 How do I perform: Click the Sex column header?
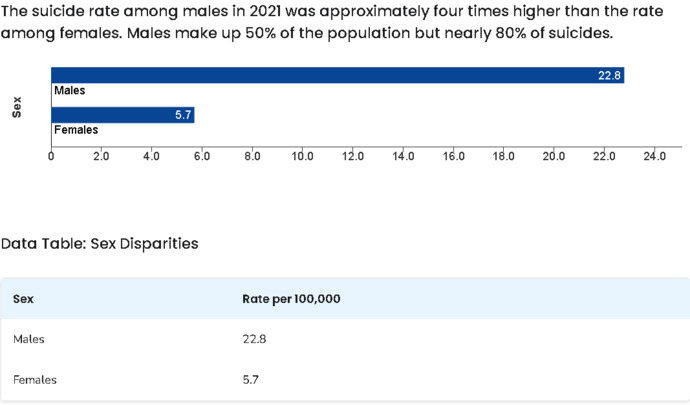click(23, 299)
